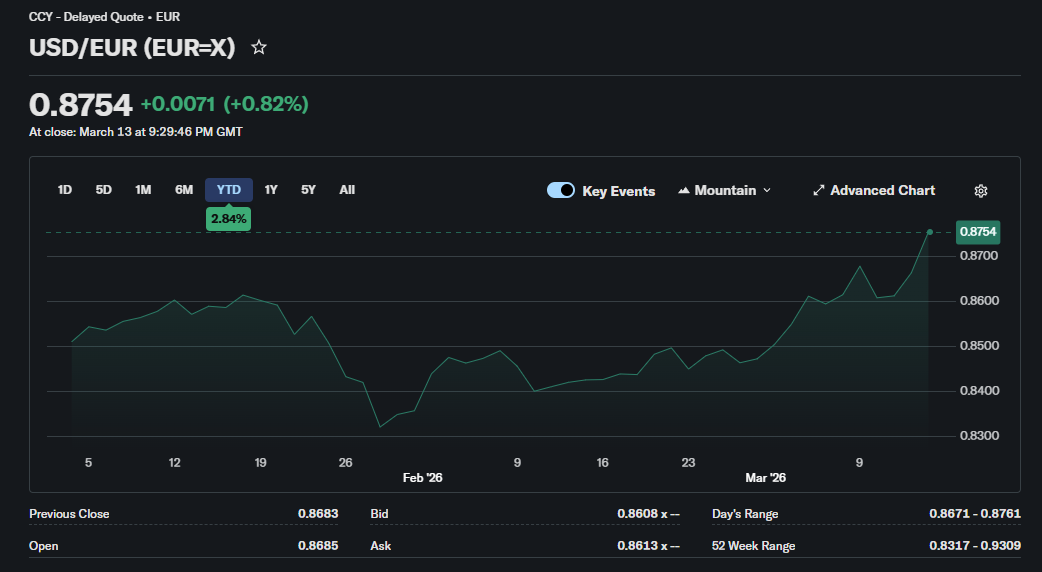
Task: Show the 1Y range chart
Action: [x=271, y=190]
